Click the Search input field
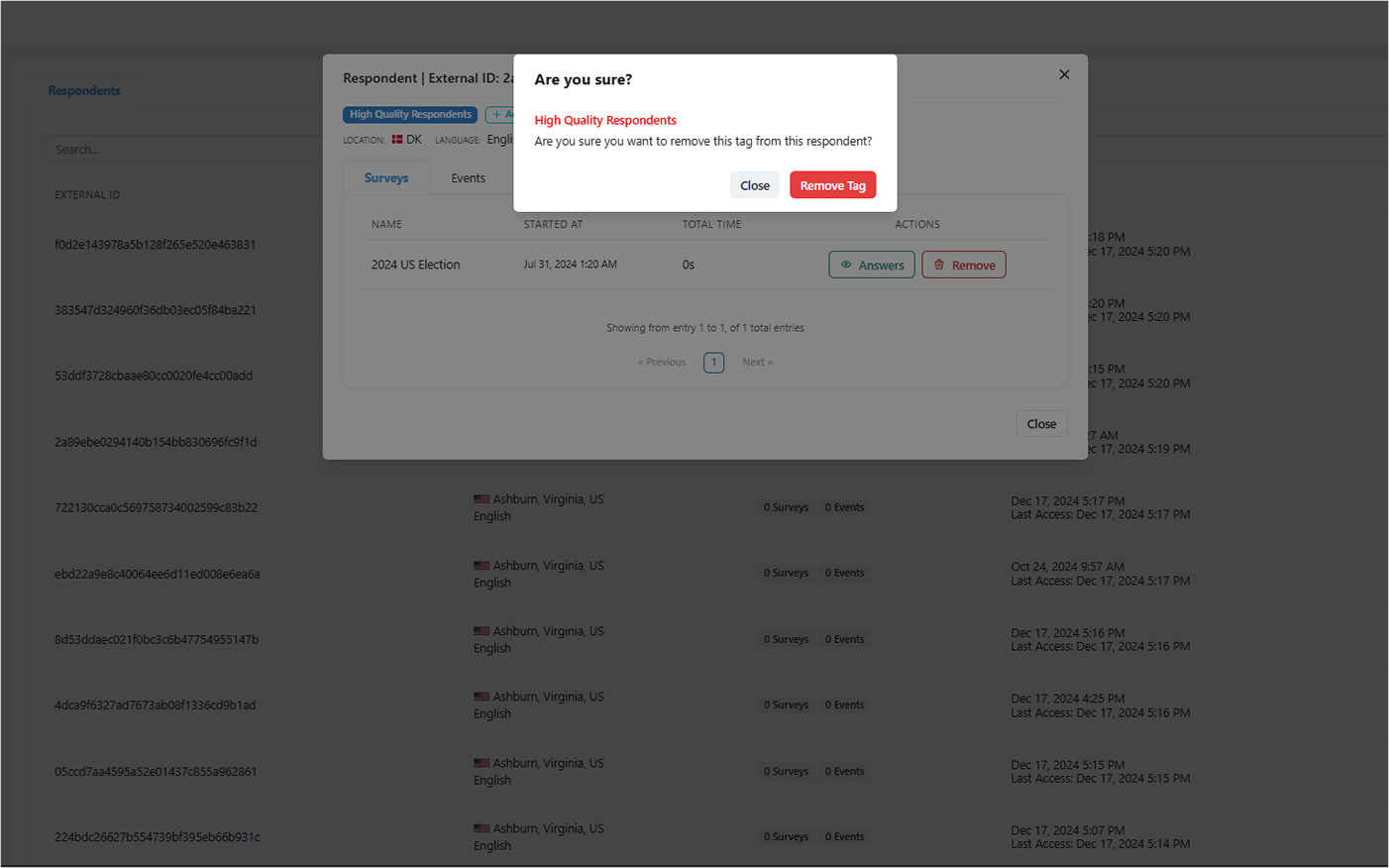Image resolution: width=1389 pixels, height=868 pixels. 183,150
